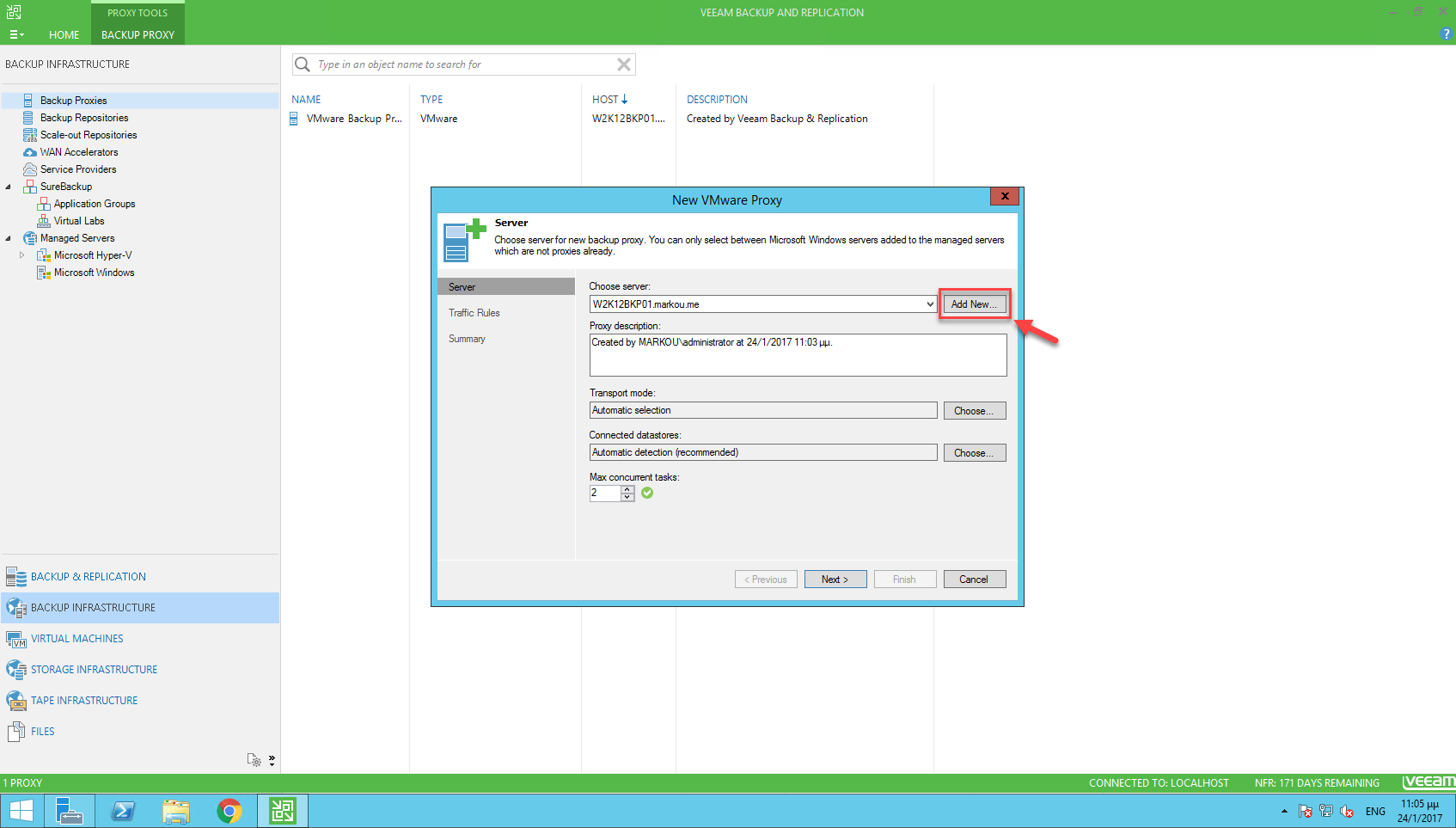The image size is (1456, 828).
Task: Clear the search box with X icon
Action: (x=624, y=64)
